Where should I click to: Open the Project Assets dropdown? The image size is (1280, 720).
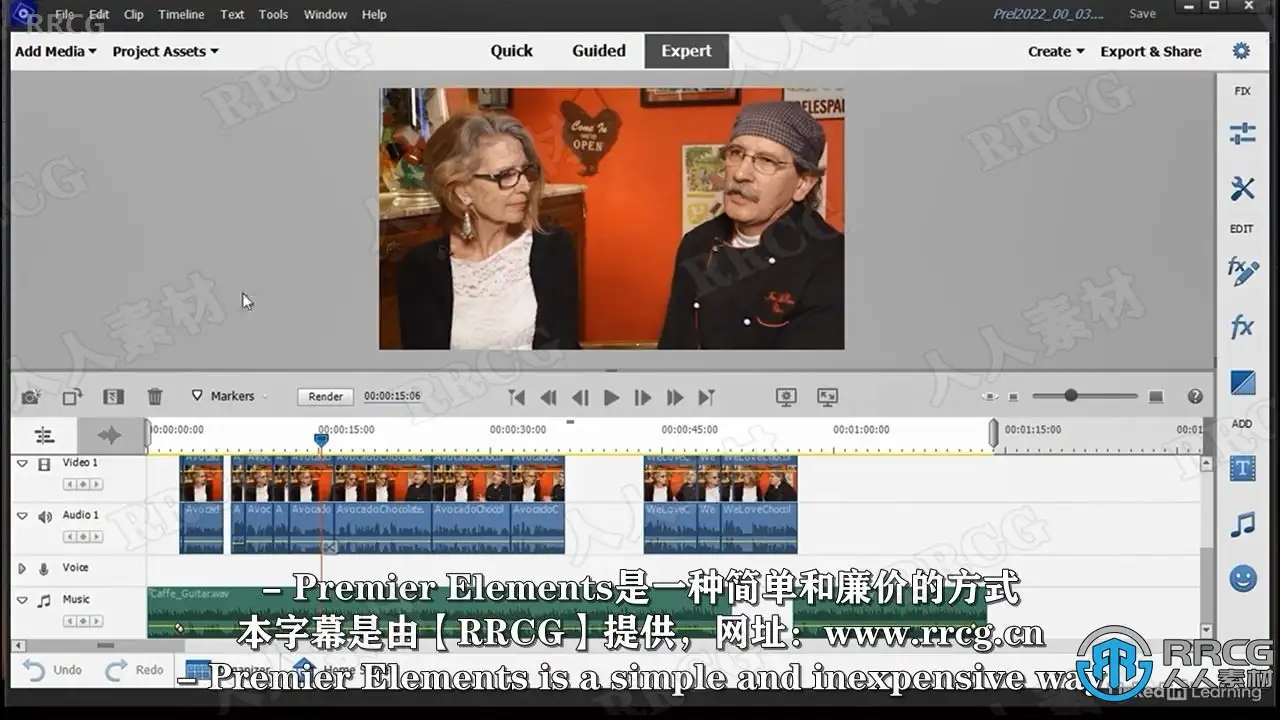(165, 51)
